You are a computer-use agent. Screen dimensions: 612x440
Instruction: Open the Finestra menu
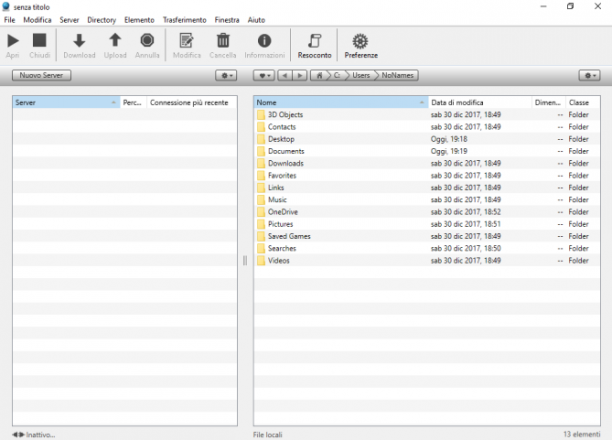point(227,20)
